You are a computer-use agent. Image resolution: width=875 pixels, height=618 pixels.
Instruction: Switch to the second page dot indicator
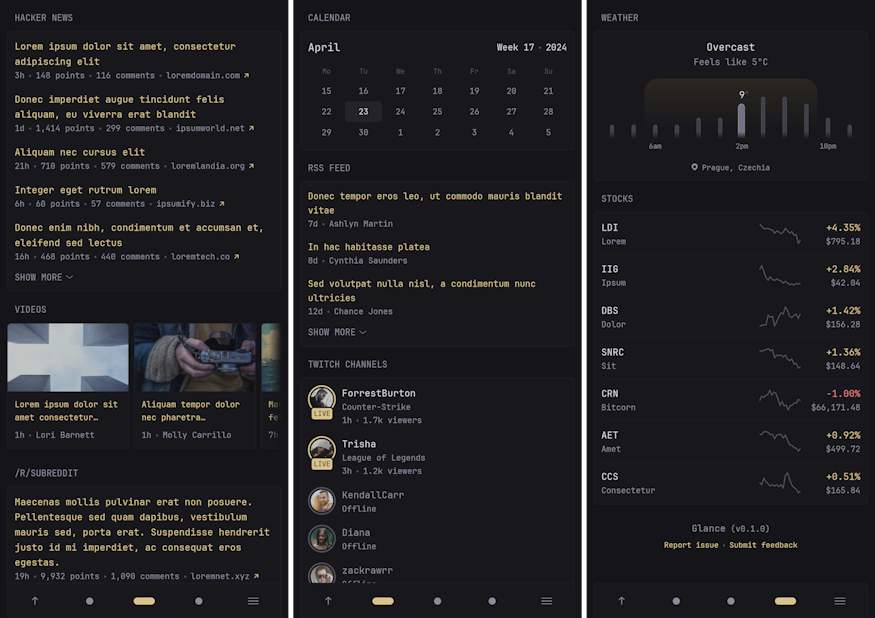pyautogui.click(x=143, y=601)
